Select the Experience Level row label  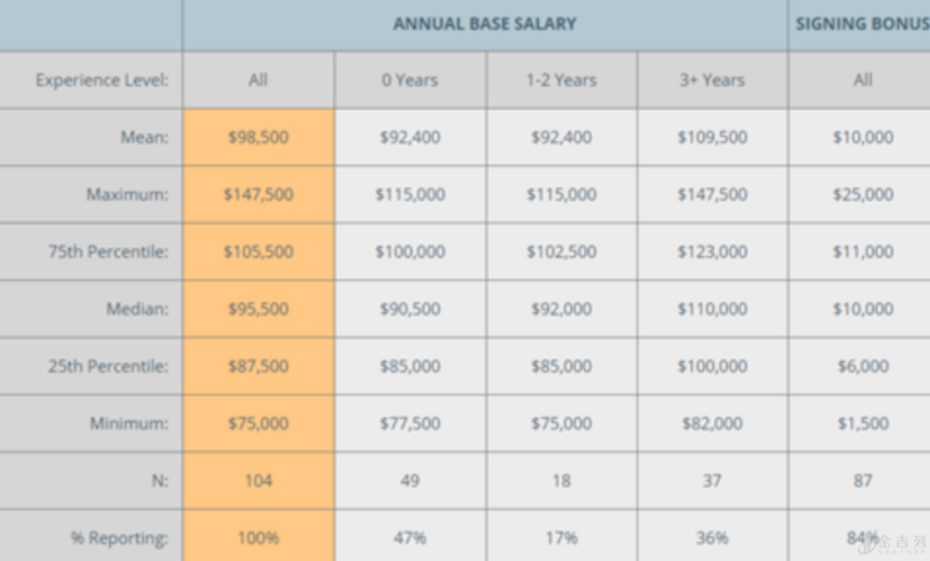(x=102, y=80)
